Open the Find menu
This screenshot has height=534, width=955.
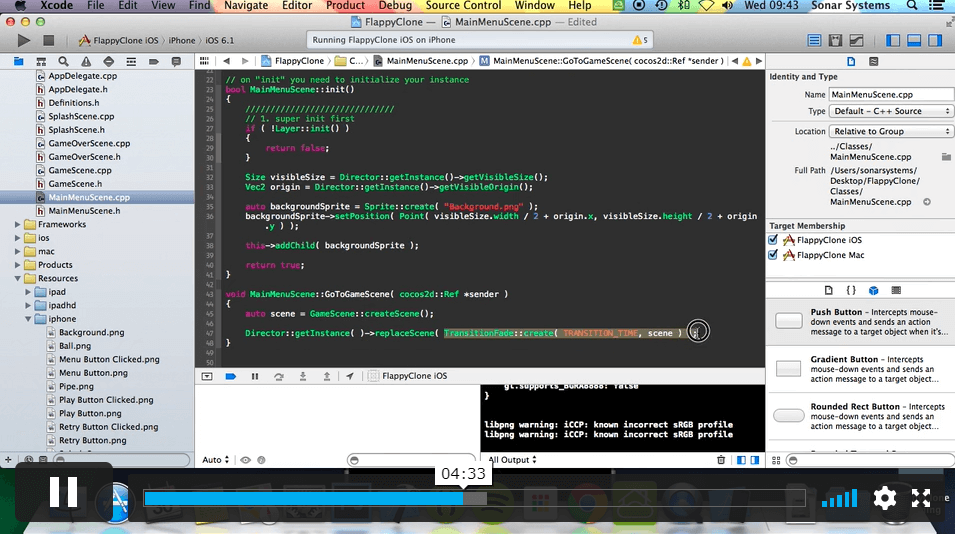(199, 5)
